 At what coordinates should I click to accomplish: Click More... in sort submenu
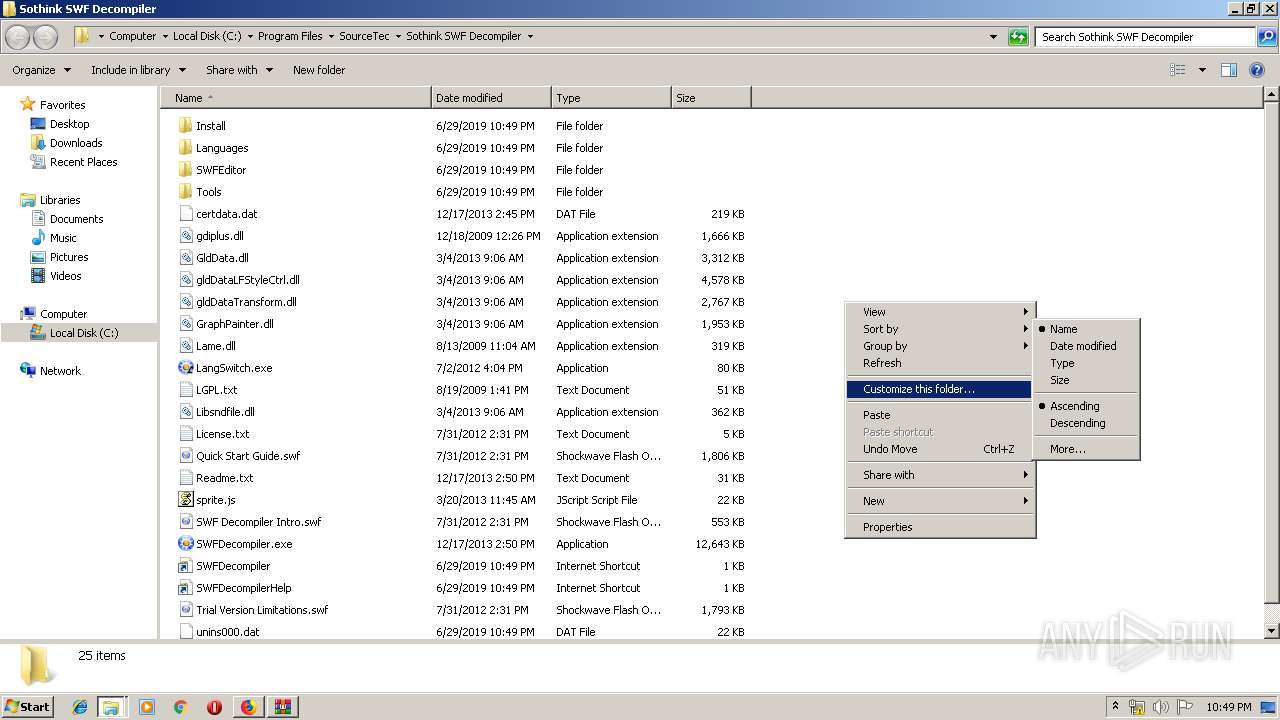(1086, 449)
